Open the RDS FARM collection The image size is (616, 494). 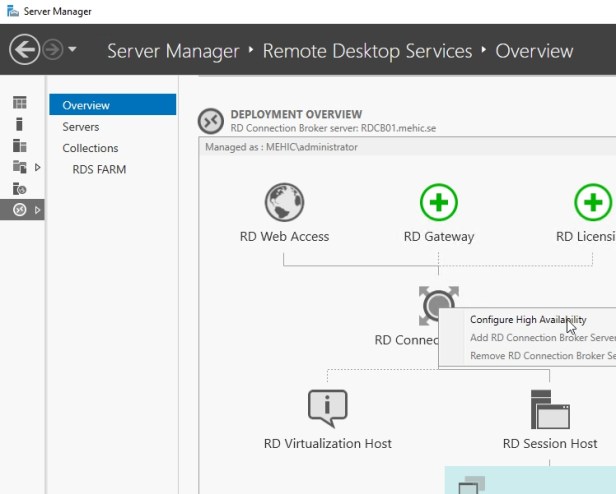pos(99,169)
